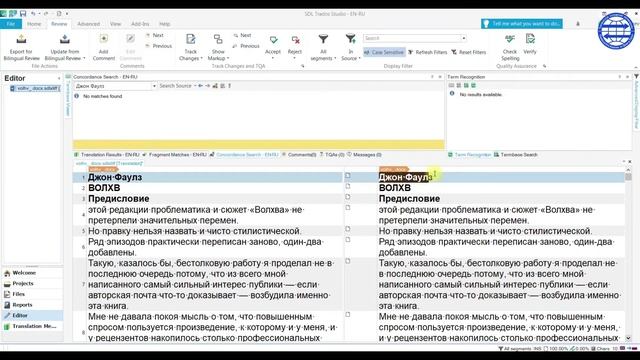Click status icon of segment 1

pyautogui.click(x=348, y=176)
